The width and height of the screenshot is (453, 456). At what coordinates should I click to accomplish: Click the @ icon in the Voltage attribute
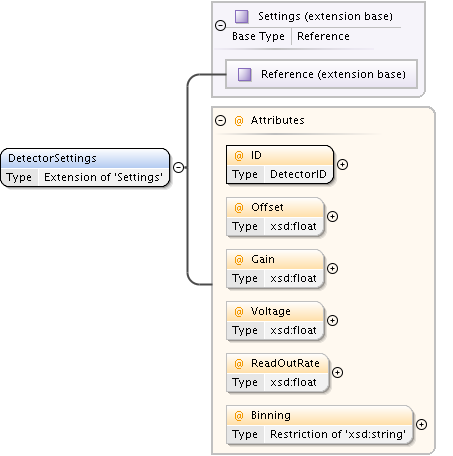(239, 312)
